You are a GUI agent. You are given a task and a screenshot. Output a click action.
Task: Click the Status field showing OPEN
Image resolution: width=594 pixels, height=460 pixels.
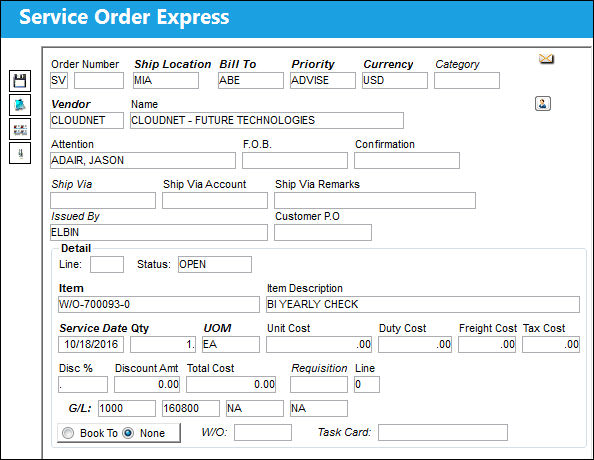(215, 264)
